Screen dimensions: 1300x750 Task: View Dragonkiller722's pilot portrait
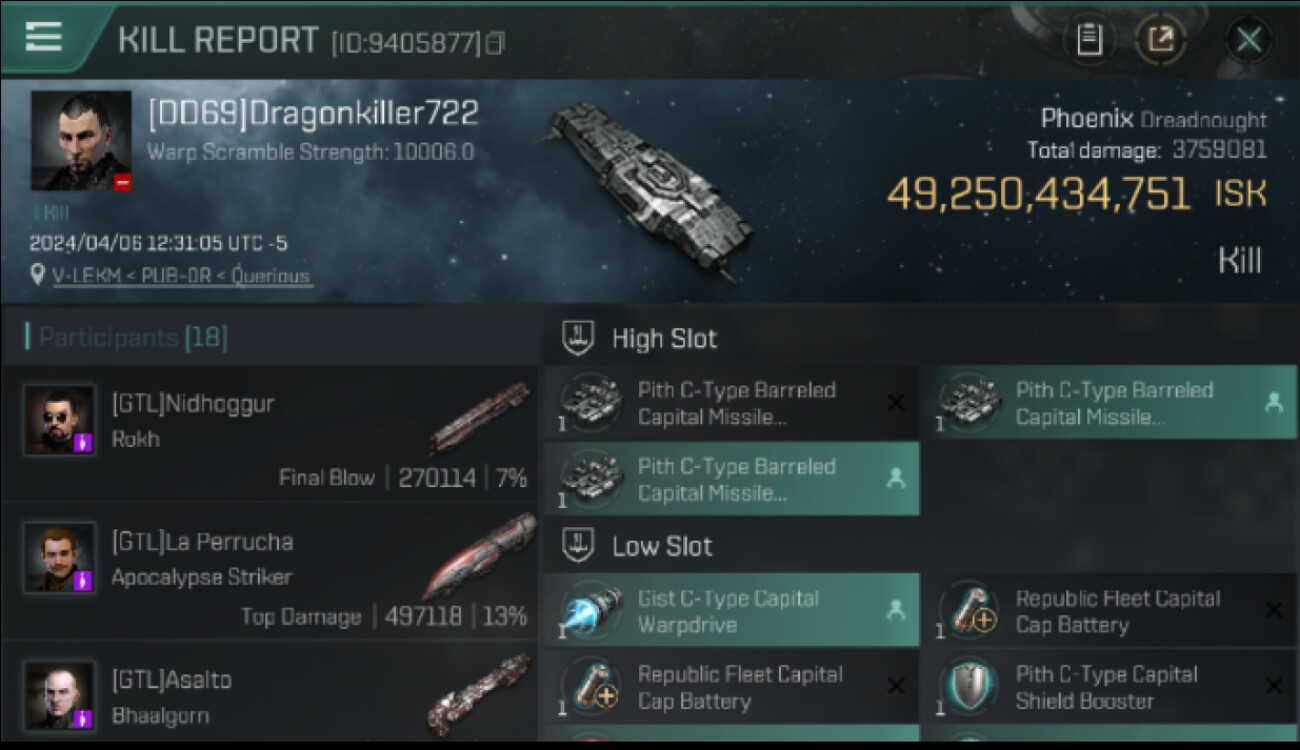81,141
